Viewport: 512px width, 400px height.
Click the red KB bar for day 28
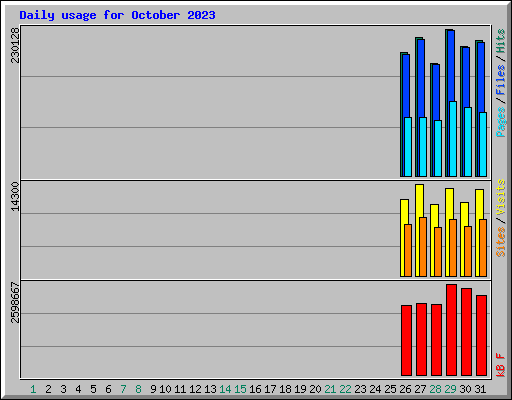point(436,340)
